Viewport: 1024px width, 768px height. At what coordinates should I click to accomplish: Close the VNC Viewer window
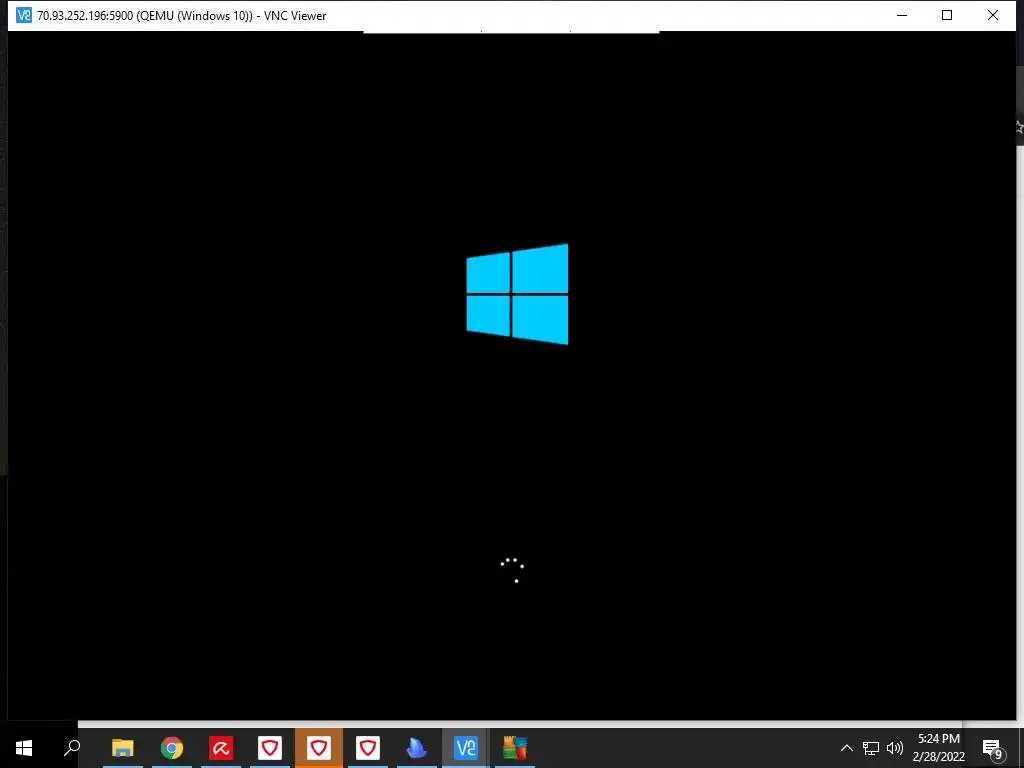click(x=993, y=15)
